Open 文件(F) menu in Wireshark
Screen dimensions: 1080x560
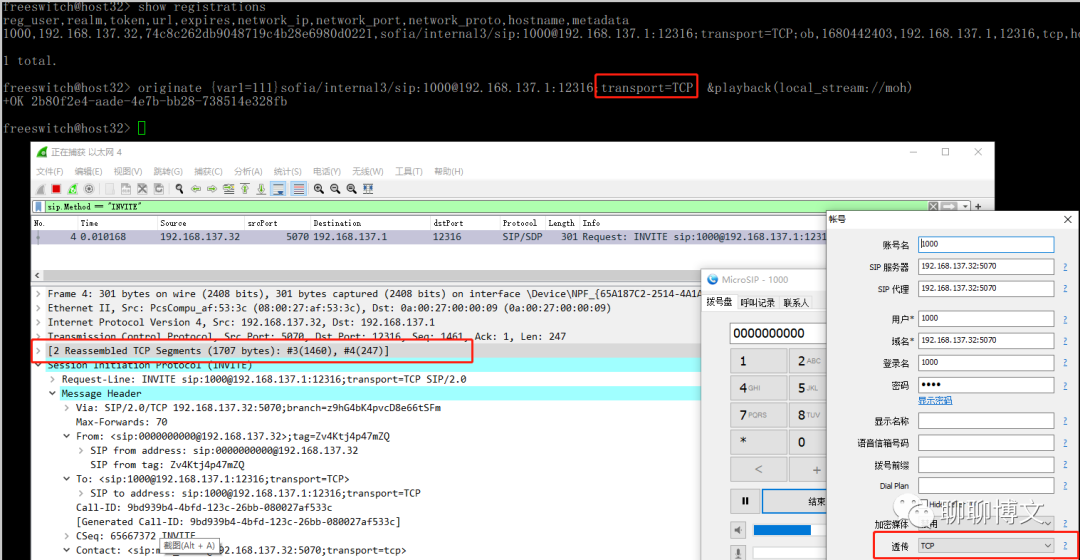pyautogui.click(x=50, y=172)
